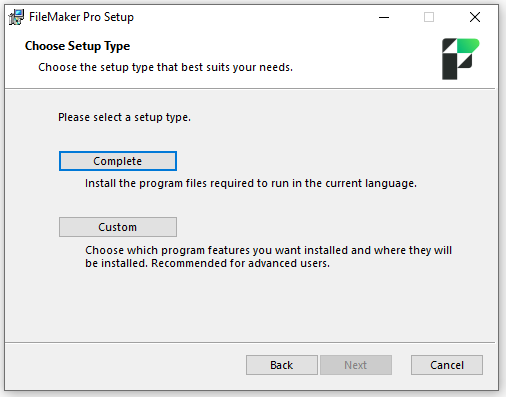Click the 'Recommended for advanced users' sentence
The image size is (506, 397).
240,263
